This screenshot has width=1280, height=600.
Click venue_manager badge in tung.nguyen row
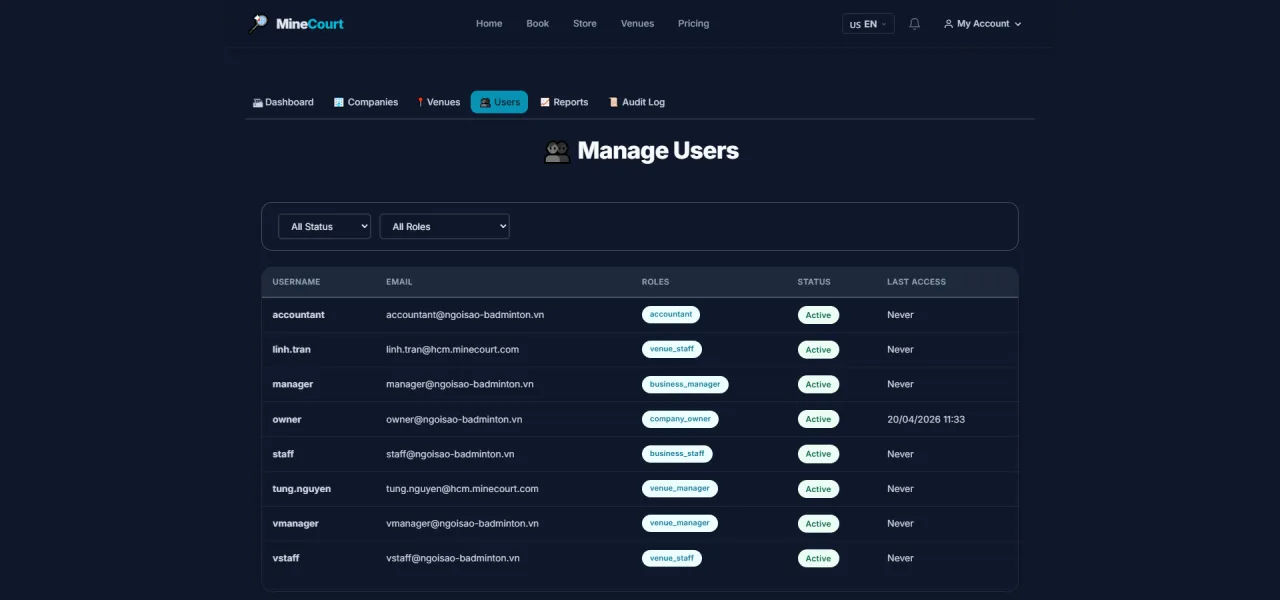pyautogui.click(x=680, y=489)
